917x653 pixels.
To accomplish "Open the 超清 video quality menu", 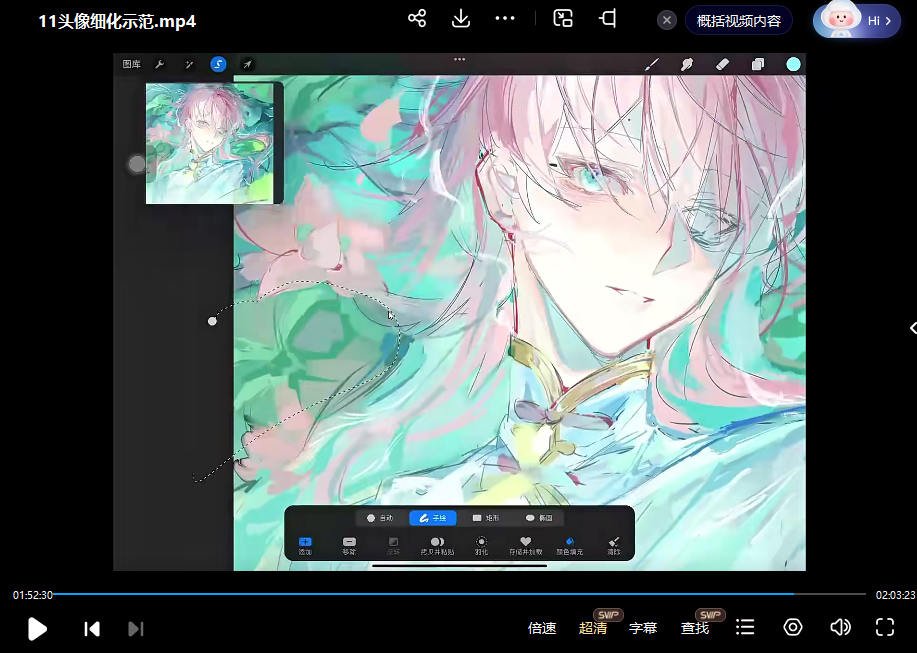I will coord(593,628).
